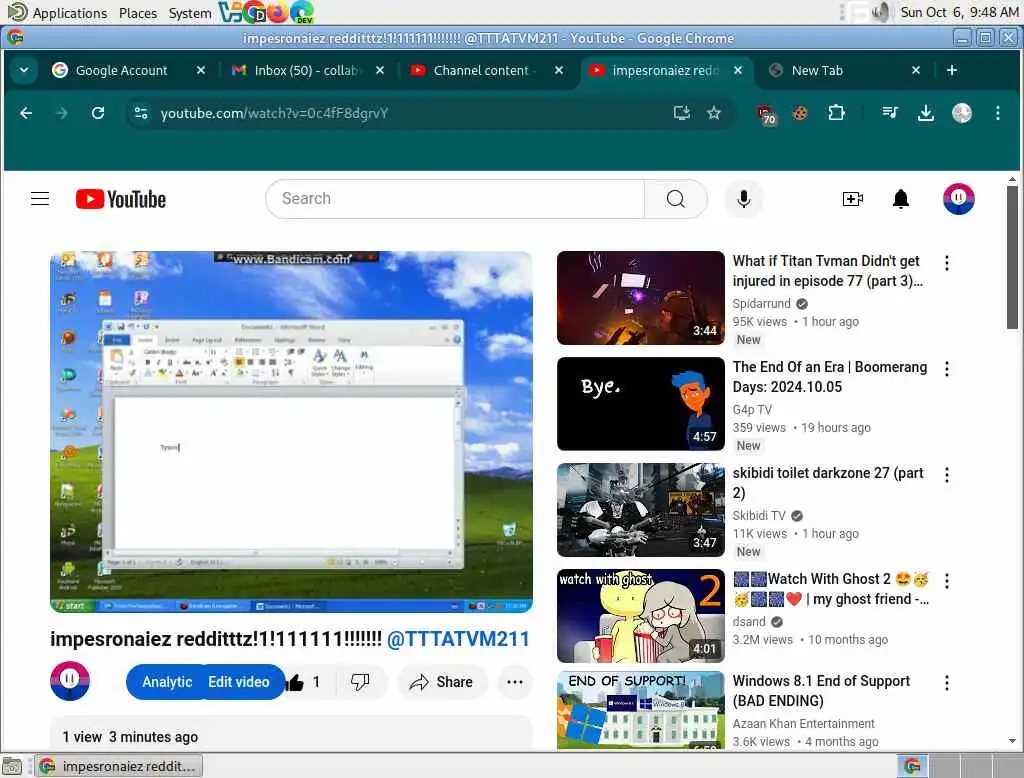Dislike the video with thumbs down

coord(360,682)
